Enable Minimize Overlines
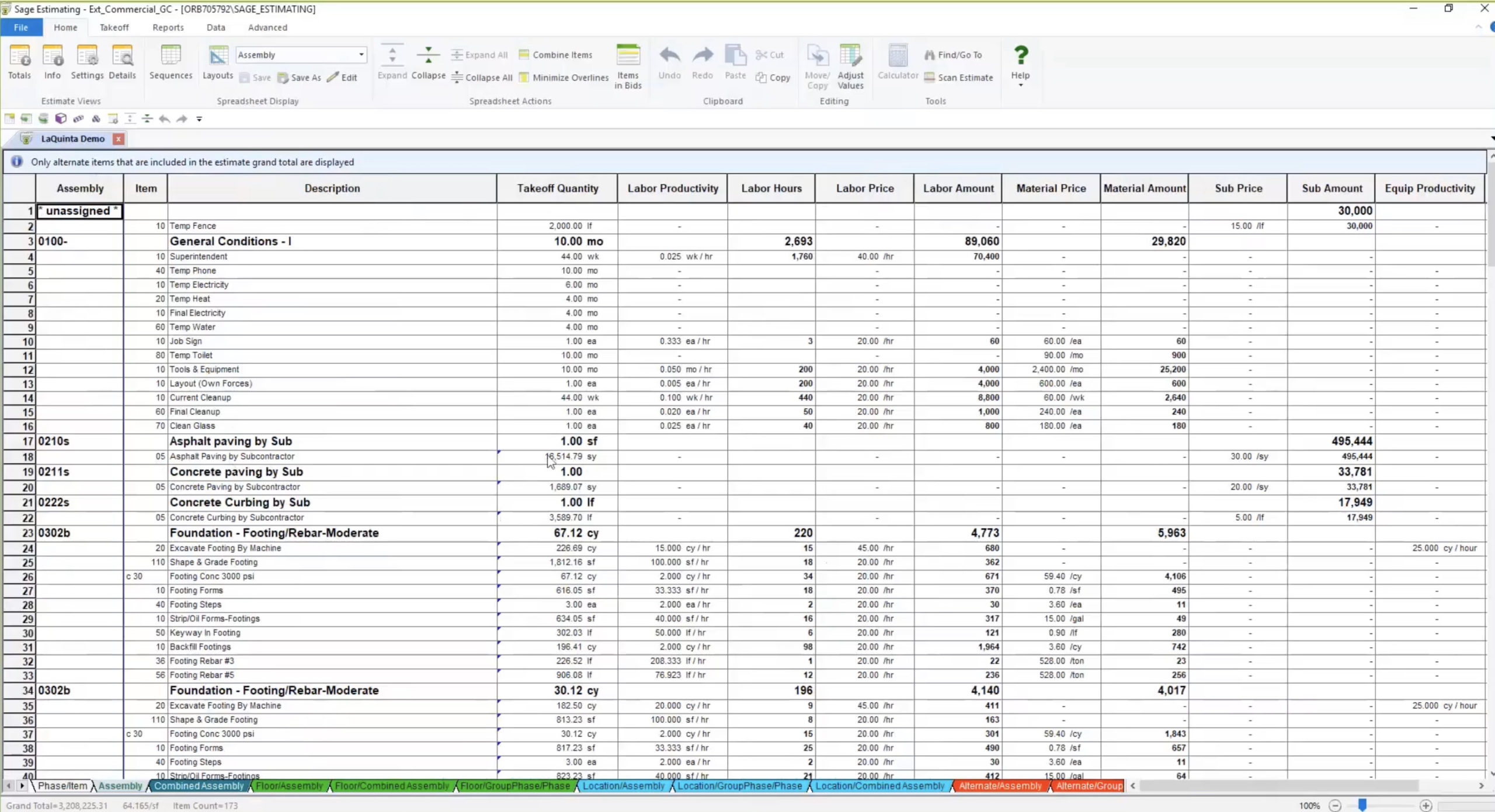This screenshot has height=812, width=1495. [562, 77]
